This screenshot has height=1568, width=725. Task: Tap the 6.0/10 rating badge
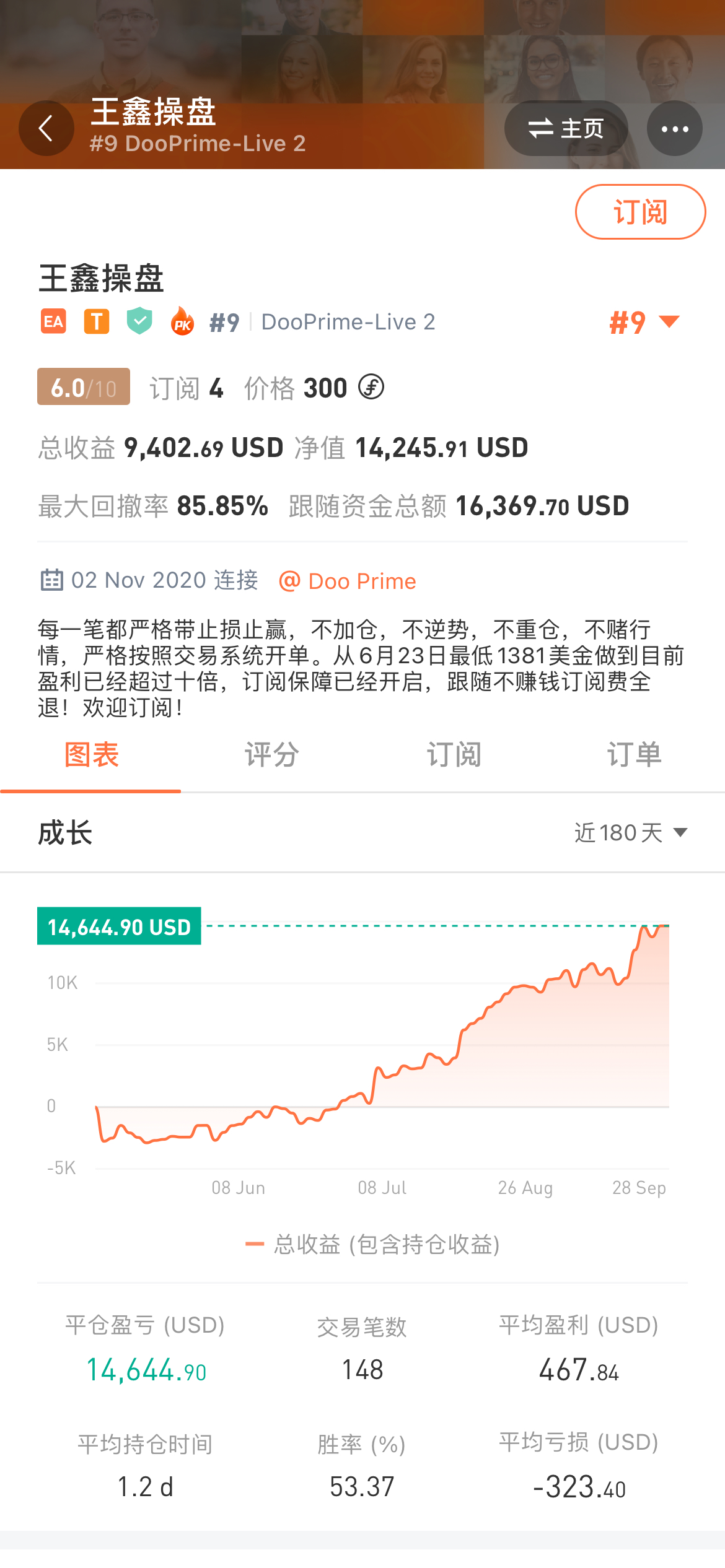point(84,386)
